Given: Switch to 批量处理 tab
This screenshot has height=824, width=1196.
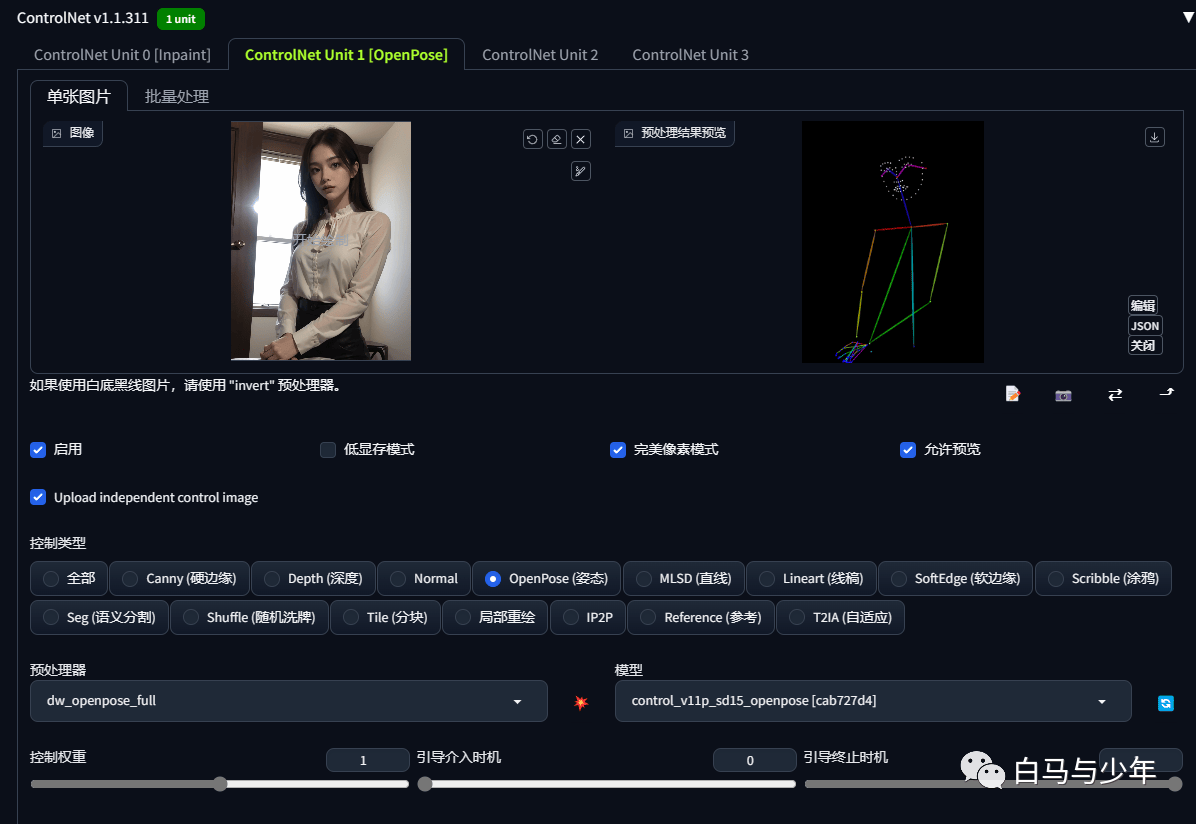Looking at the screenshot, I should pyautogui.click(x=177, y=97).
